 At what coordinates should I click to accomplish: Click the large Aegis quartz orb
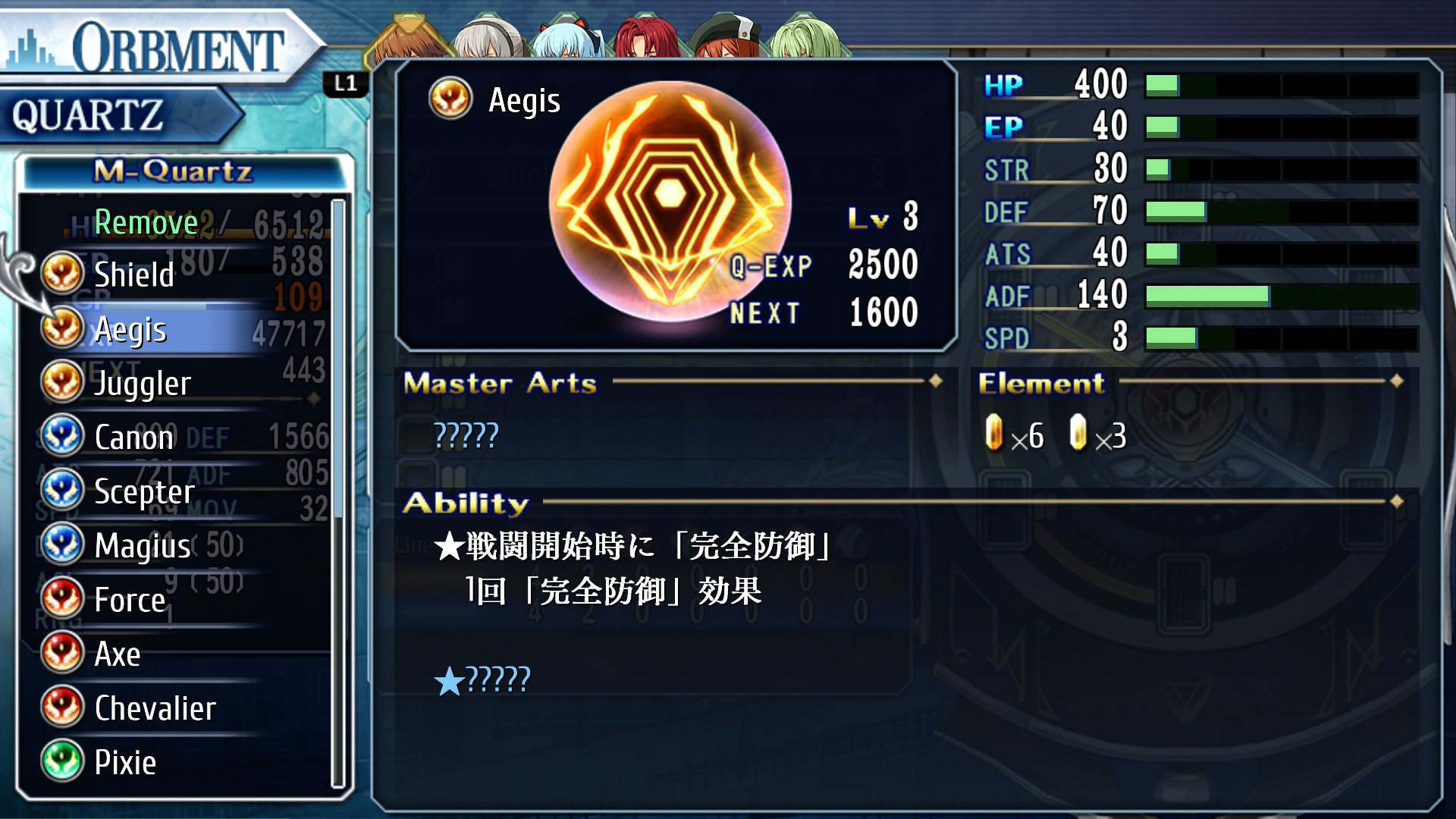pyautogui.click(x=670, y=202)
